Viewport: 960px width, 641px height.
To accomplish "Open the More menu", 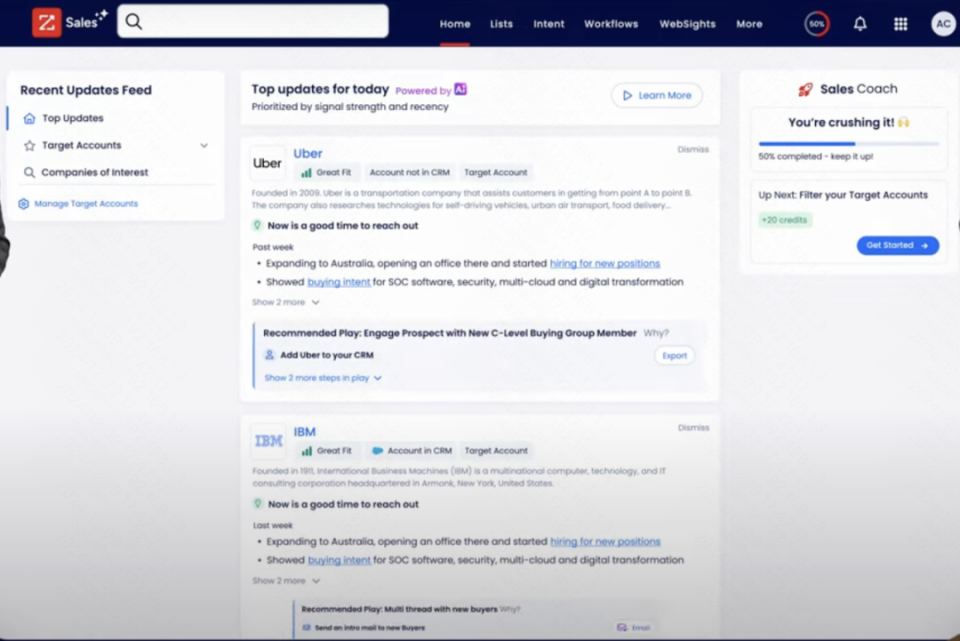I will tap(749, 24).
